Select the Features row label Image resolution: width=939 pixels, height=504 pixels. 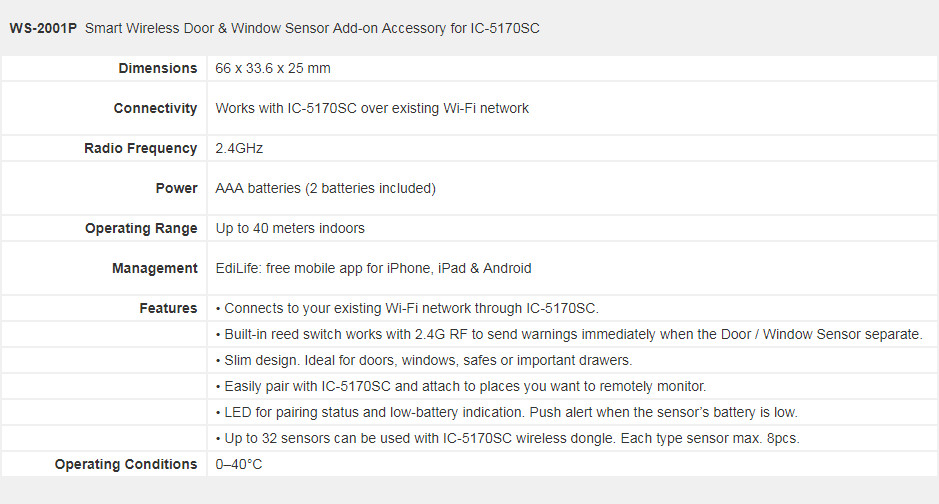pyautogui.click(x=168, y=308)
